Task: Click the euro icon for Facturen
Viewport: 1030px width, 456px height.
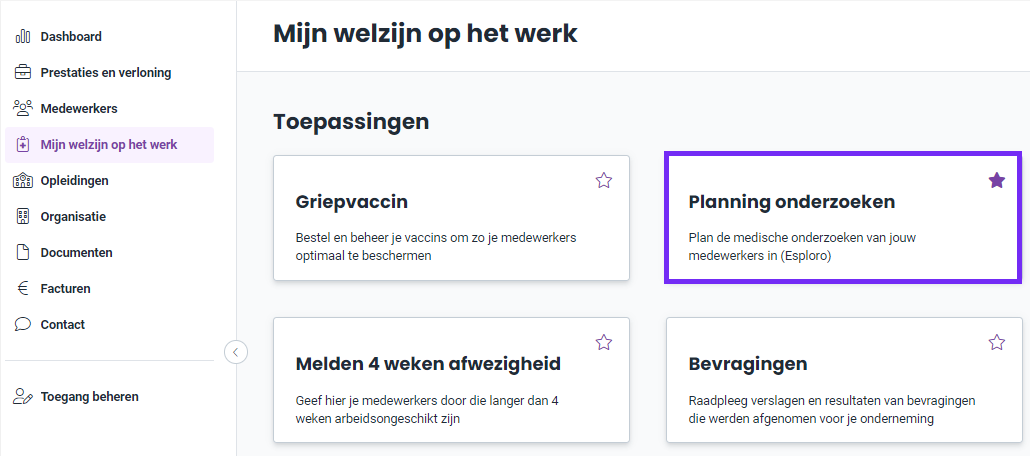Action: 23,288
